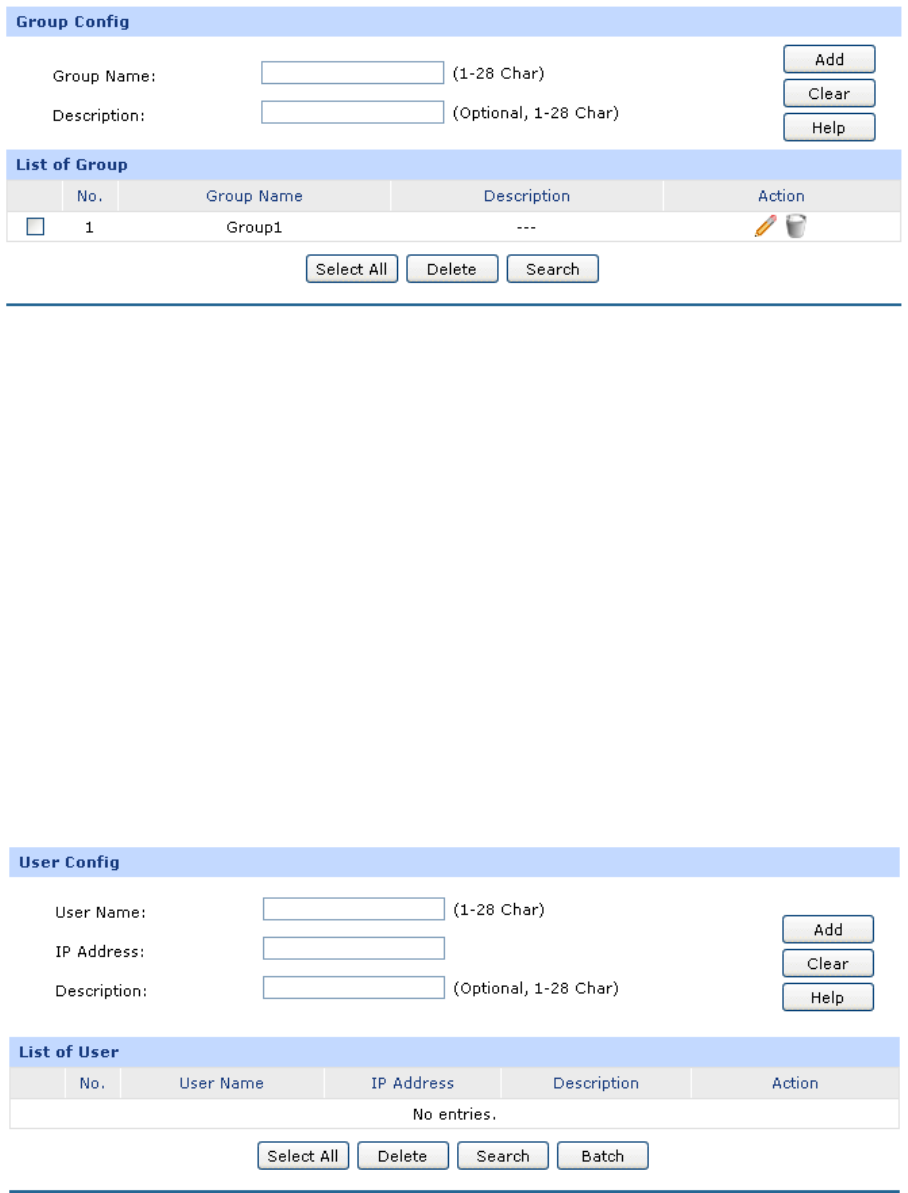Click the User Name input field
The image size is (908, 1193).
click(354, 909)
